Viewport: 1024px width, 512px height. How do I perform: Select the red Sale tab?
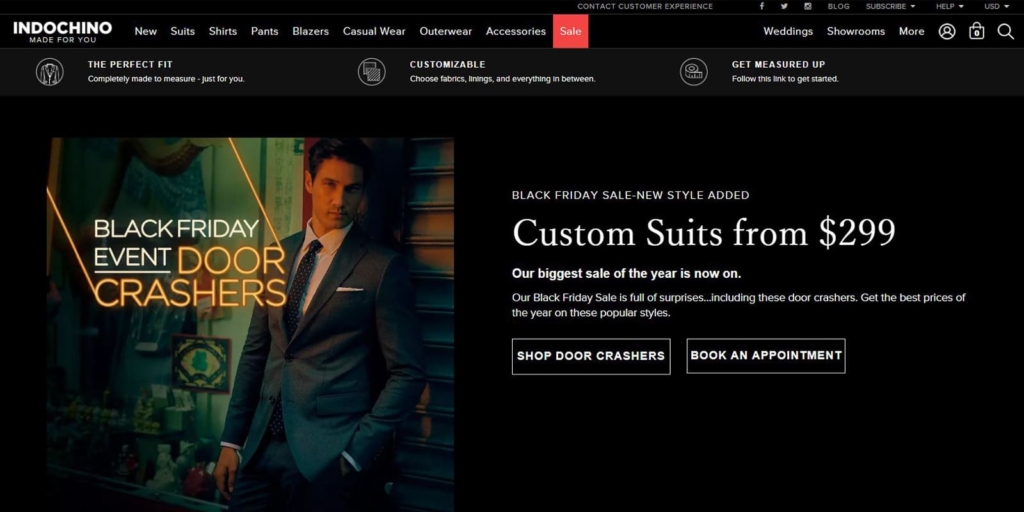(x=570, y=31)
